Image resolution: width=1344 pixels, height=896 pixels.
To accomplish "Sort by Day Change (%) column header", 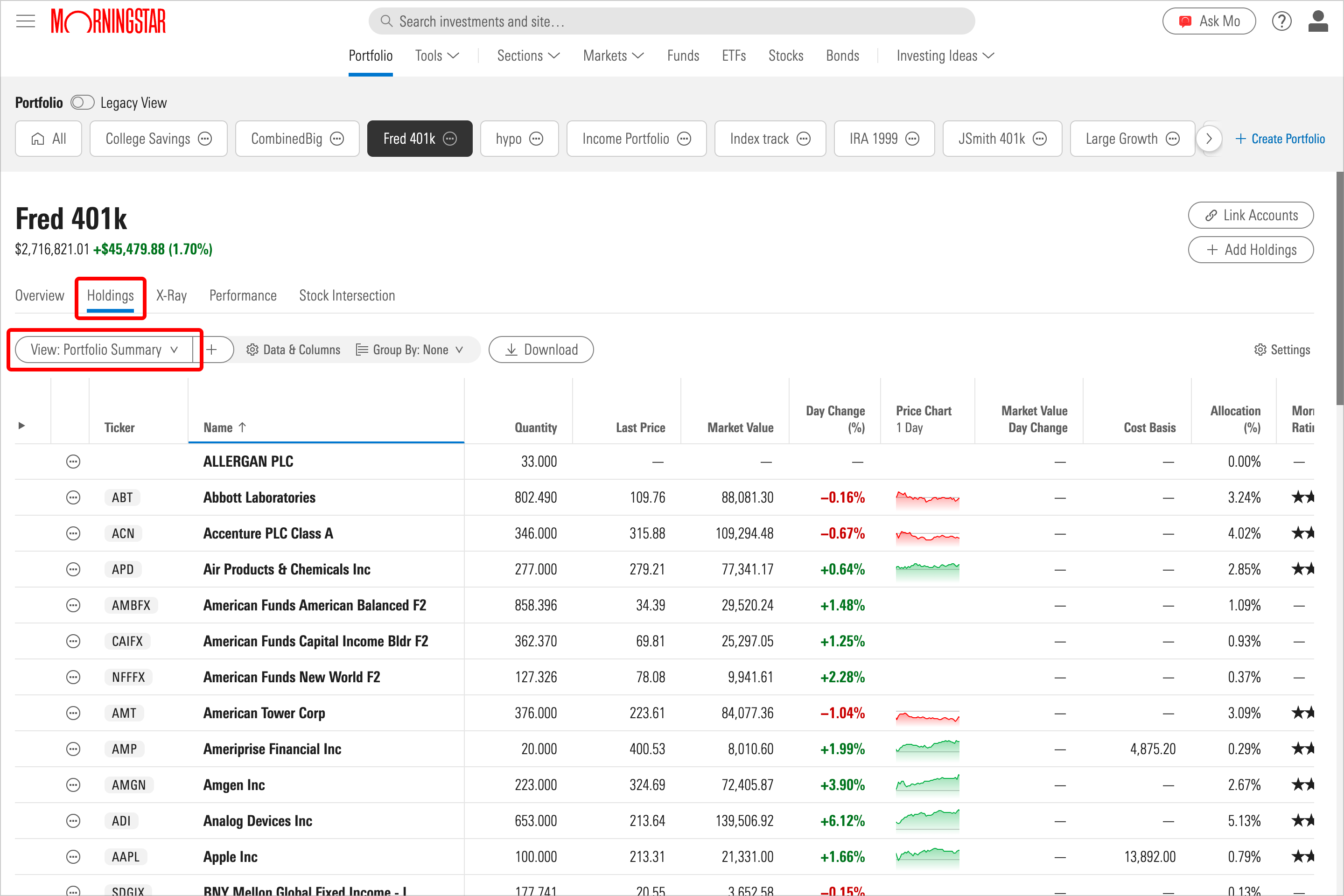I will (835, 420).
